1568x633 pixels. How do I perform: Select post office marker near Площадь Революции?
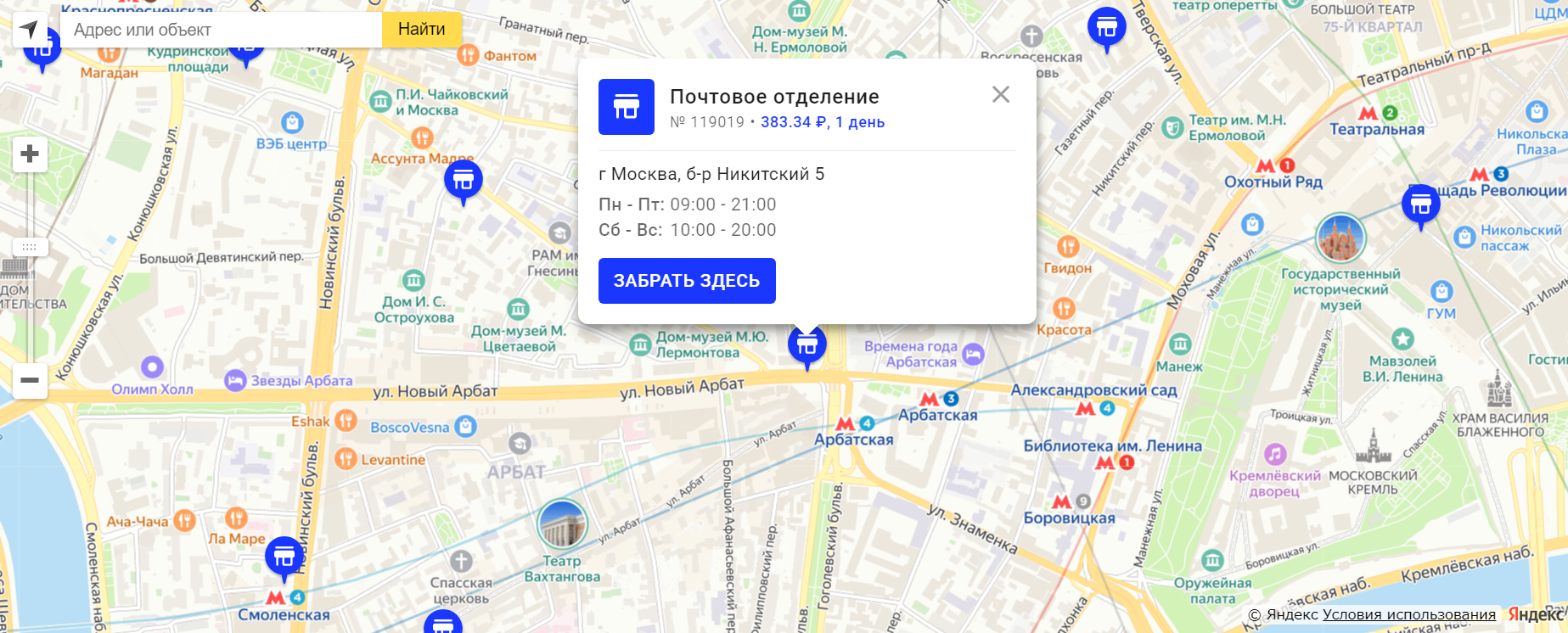click(x=1420, y=204)
